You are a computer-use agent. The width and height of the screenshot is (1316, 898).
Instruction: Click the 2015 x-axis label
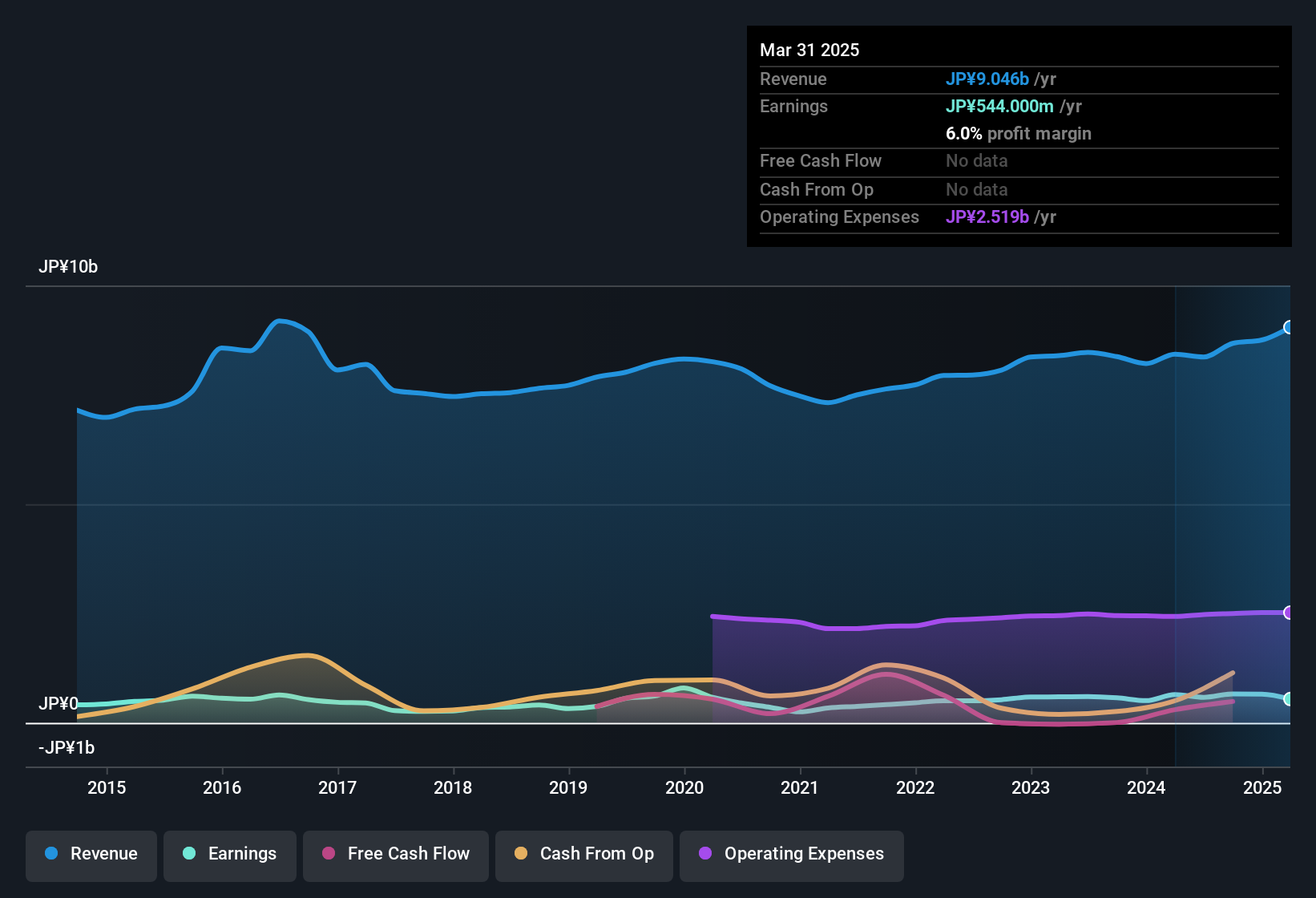[107, 787]
